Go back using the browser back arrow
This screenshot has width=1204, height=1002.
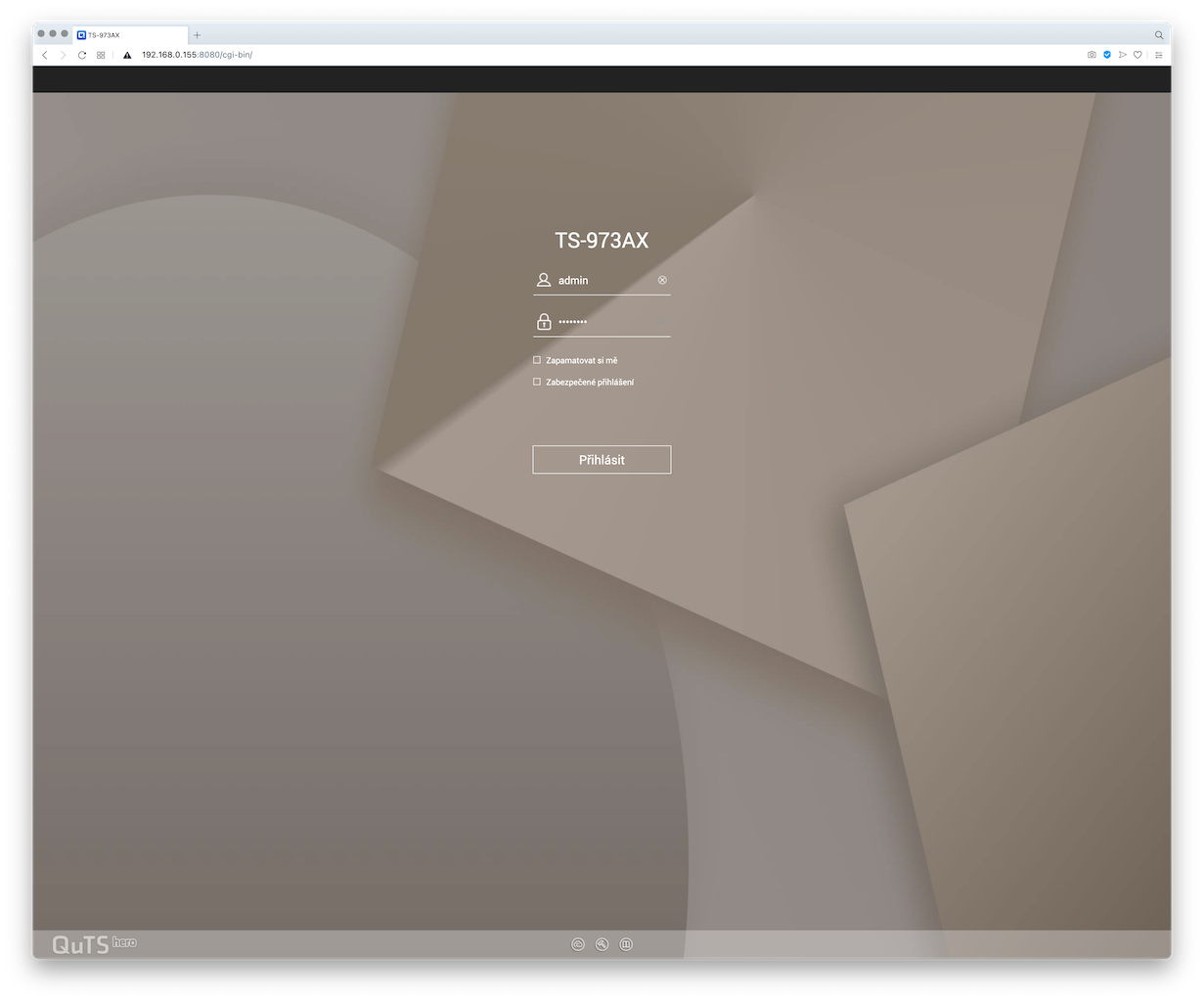click(45, 55)
